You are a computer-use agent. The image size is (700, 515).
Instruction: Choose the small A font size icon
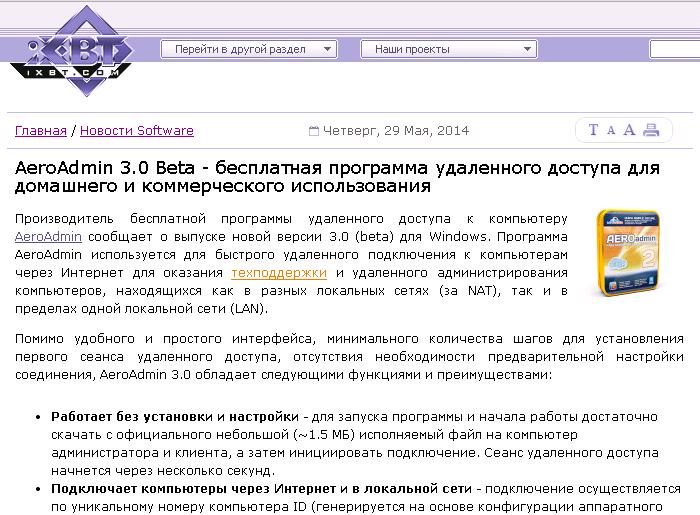(x=611, y=131)
